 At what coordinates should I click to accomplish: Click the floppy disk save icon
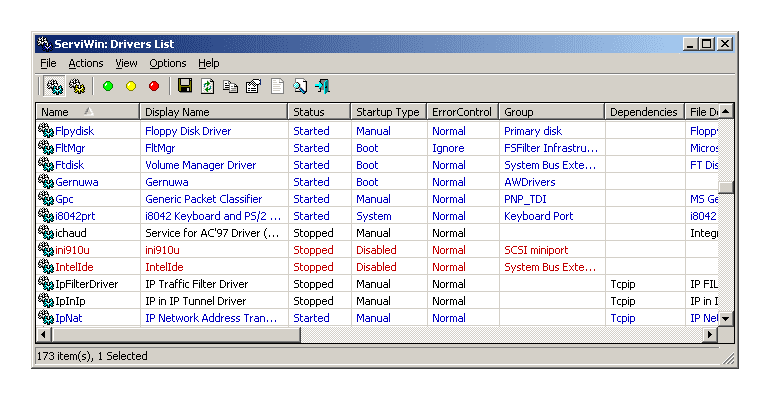coord(185,87)
